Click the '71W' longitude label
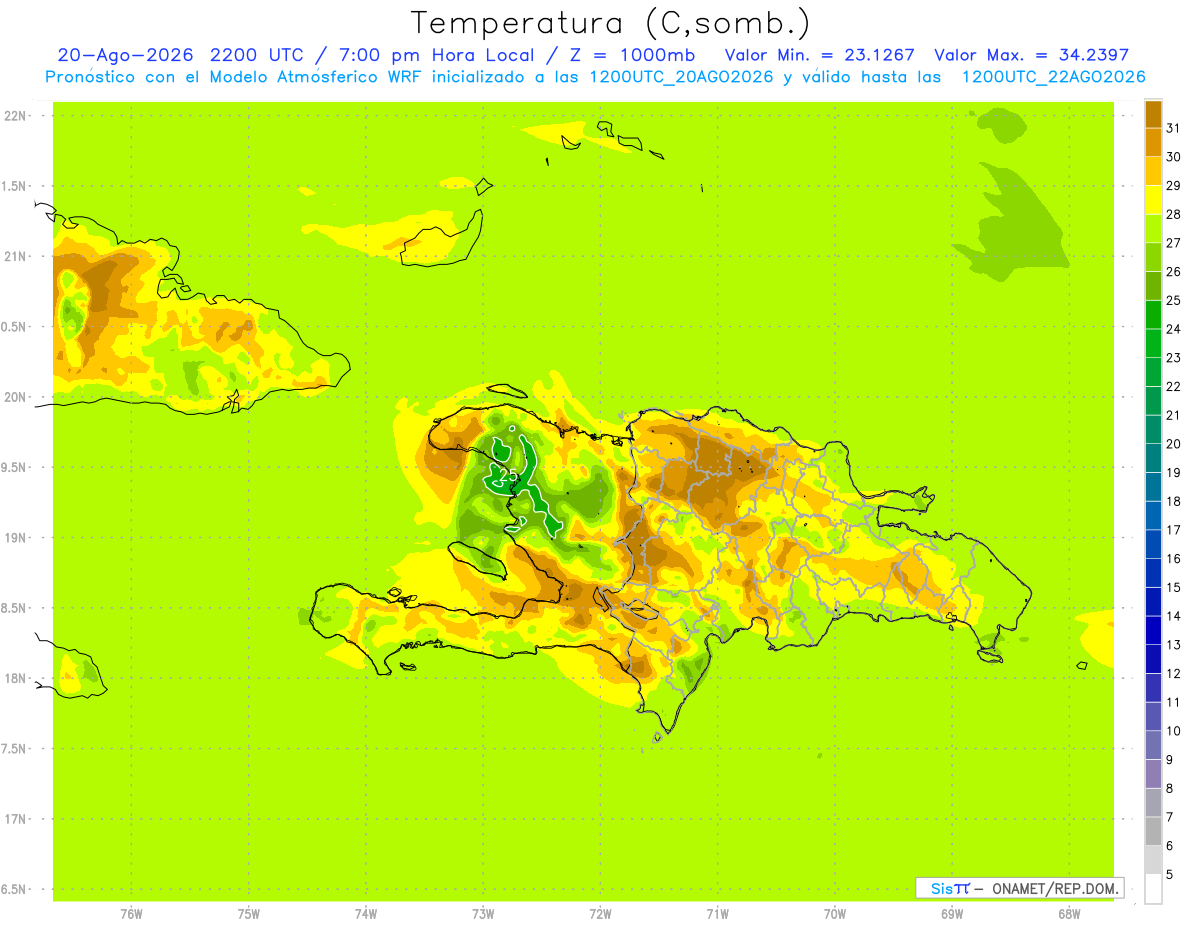 coord(717,913)
